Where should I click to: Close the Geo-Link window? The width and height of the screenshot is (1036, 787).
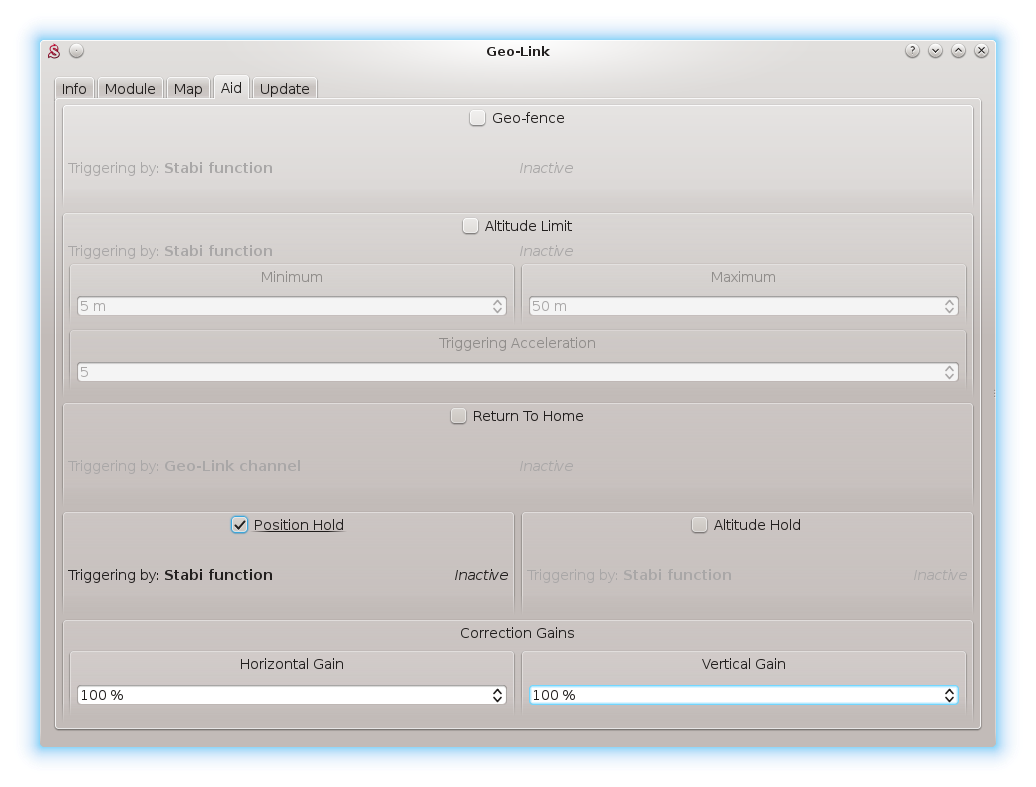point(982,51)
